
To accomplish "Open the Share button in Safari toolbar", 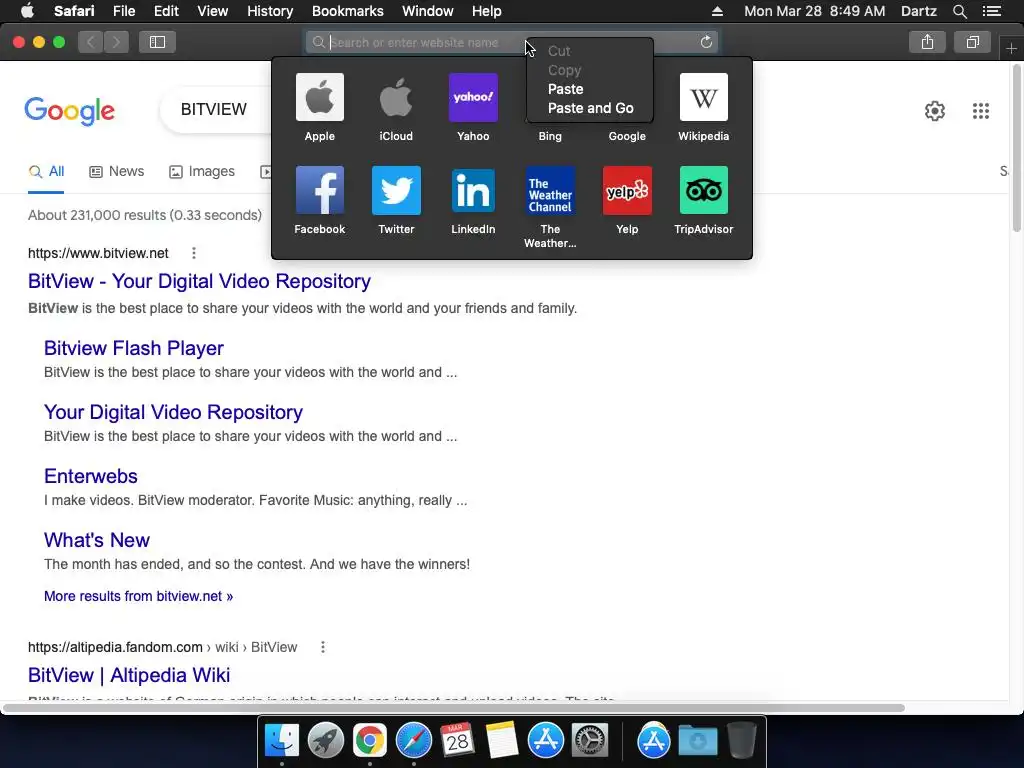I will (927, 42).
